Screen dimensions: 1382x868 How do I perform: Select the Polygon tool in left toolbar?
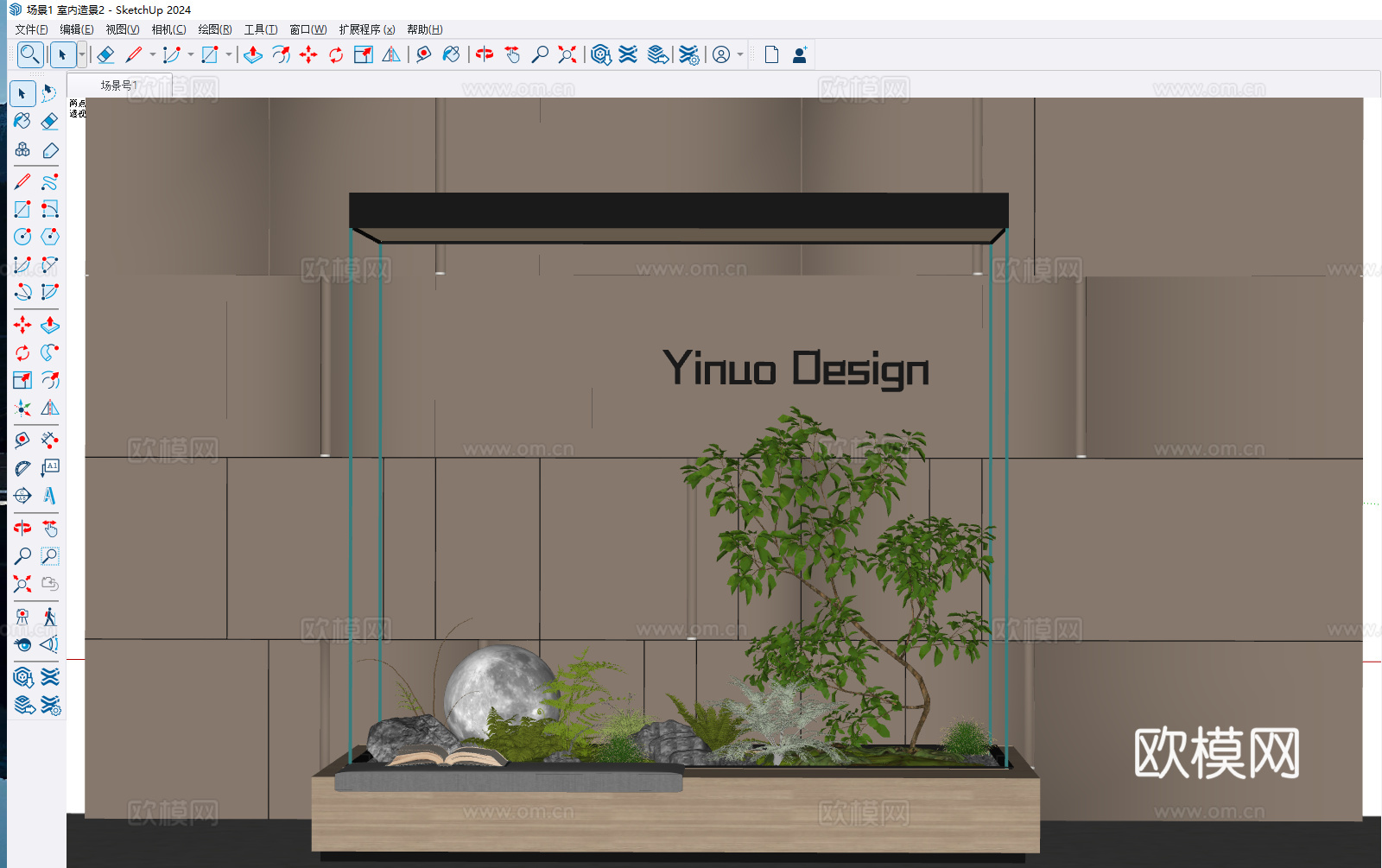tap(49, 237)
